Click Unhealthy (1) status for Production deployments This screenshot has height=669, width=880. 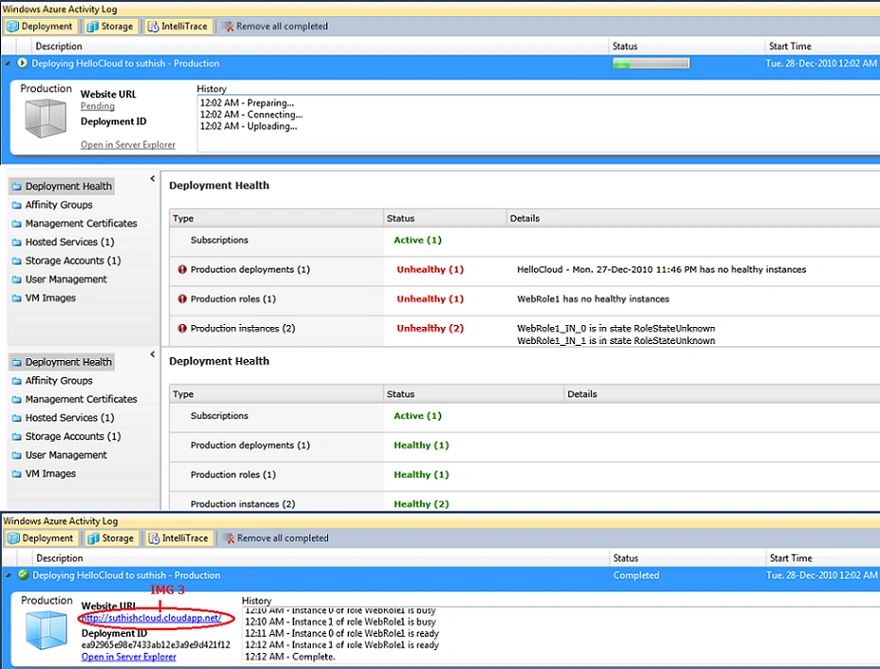click(430, 269)
